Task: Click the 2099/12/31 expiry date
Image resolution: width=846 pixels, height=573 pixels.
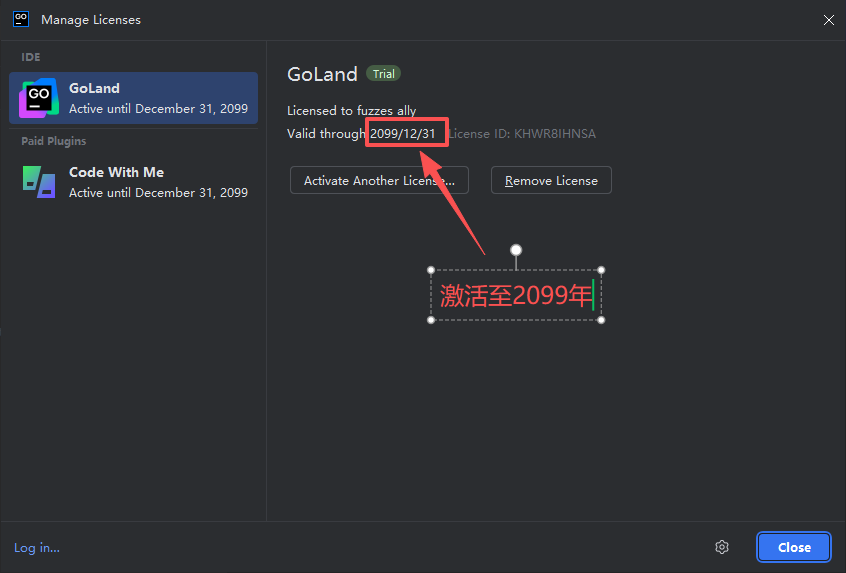Action: click(403, 134)
